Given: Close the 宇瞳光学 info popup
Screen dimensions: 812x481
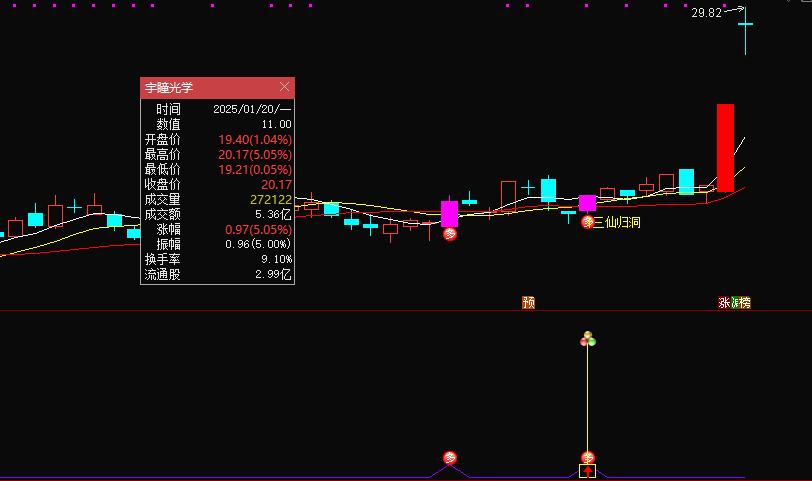Looking at the screenshot, I should 284,88.
